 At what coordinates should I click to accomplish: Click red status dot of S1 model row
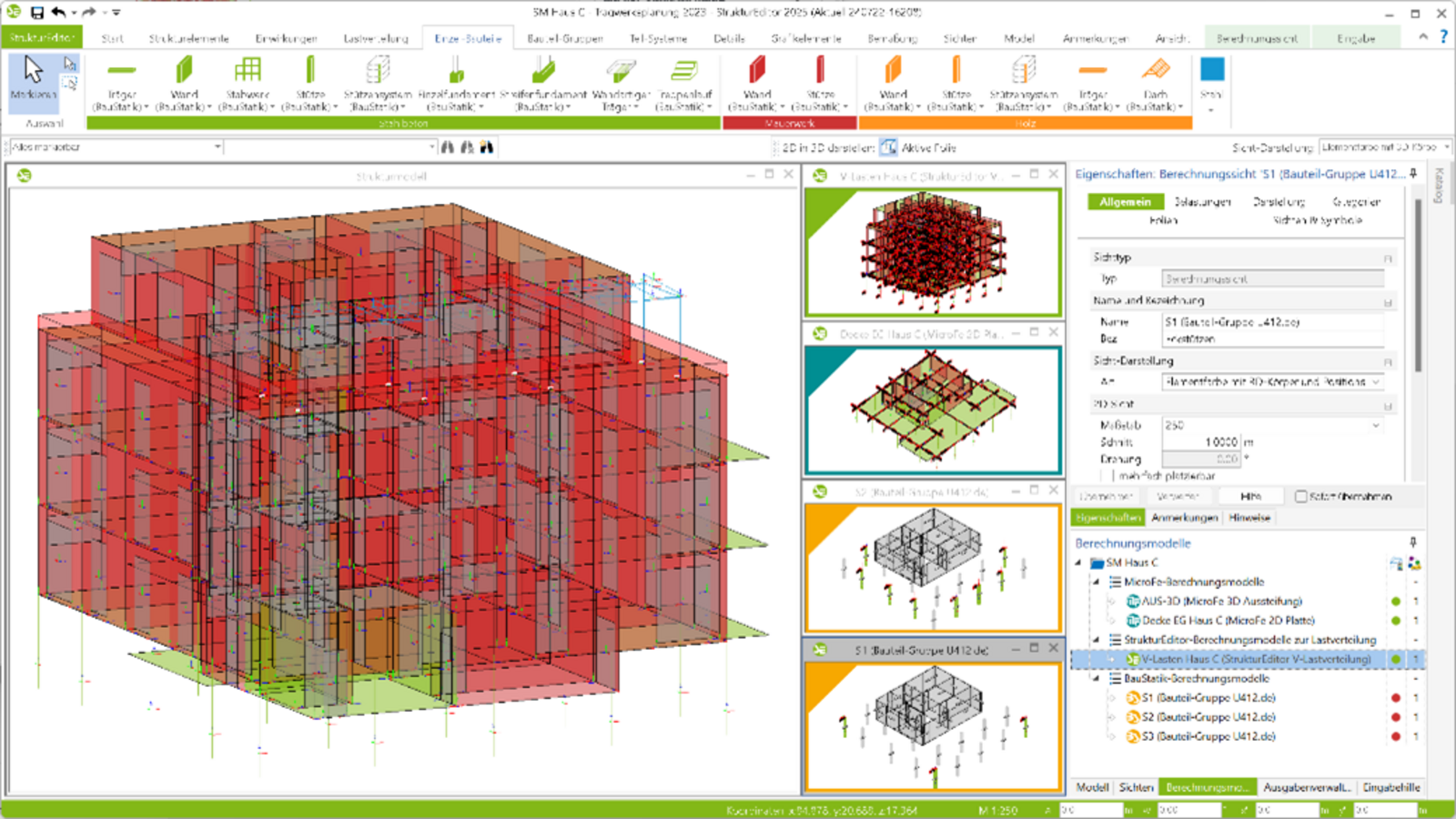[1396, 698]
